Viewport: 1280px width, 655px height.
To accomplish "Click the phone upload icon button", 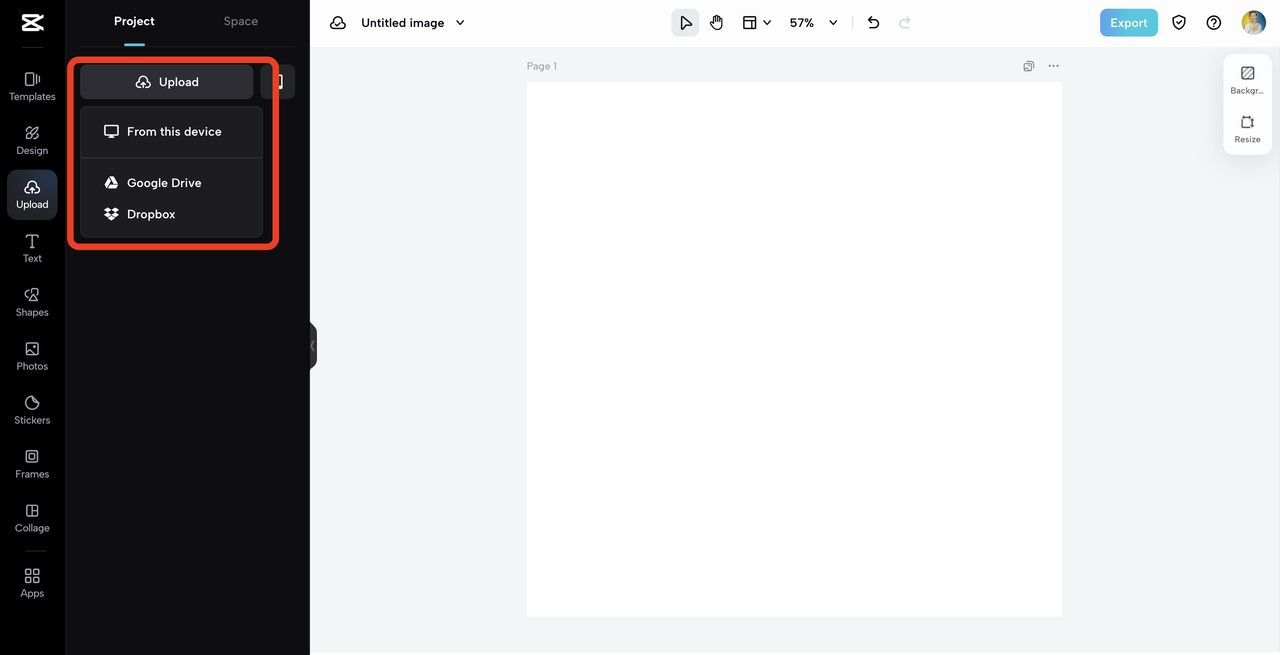I will click(278, 82).
